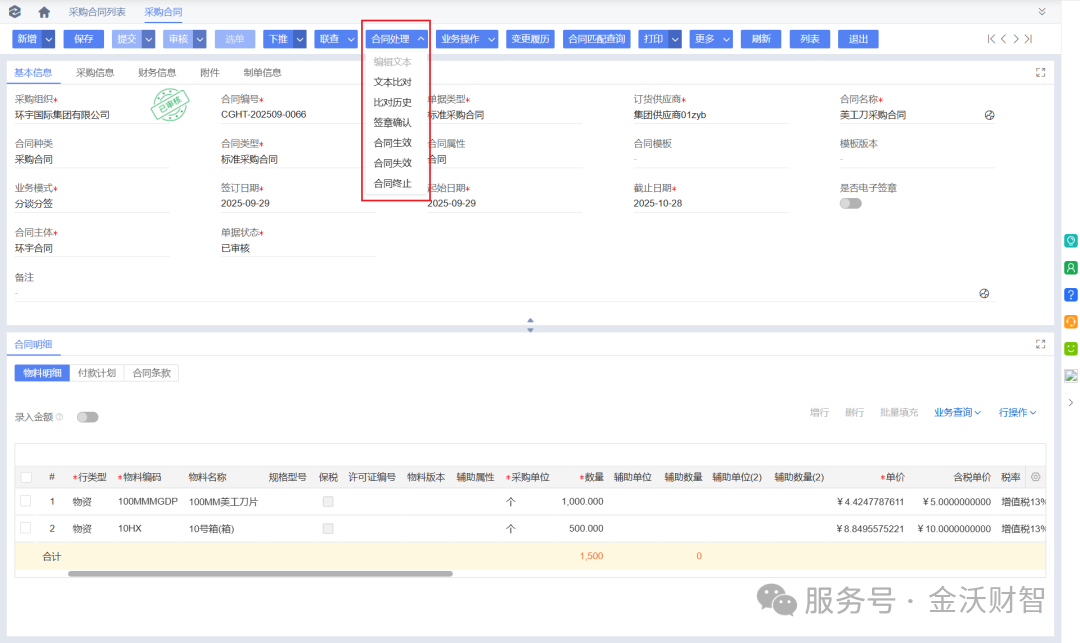This screenshot has height=643, width=1080.
Task: Maximize the 合同明细 panel
Action: (1040, 344)
